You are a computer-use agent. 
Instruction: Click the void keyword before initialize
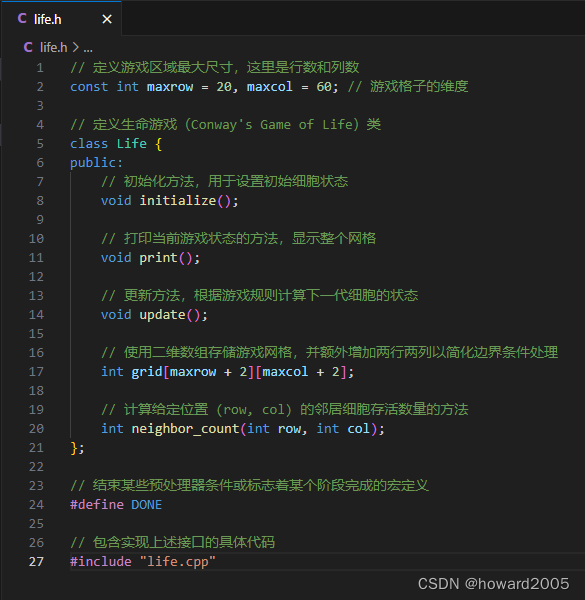(x=116, y=201)
